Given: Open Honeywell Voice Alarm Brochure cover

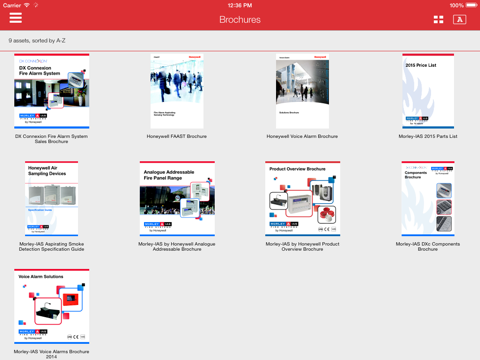Looking at the screenshot, I should [302, 91].
